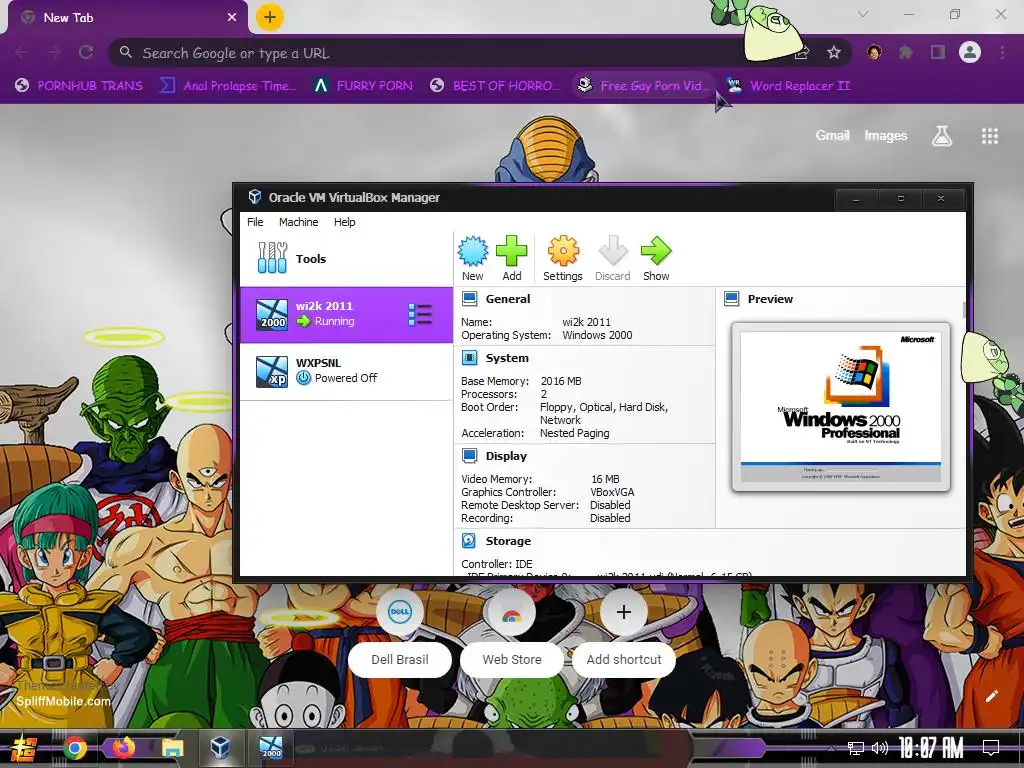Click the Display section monitor icon
This screenshot has height=768, width=1024.
coord(469,456)
